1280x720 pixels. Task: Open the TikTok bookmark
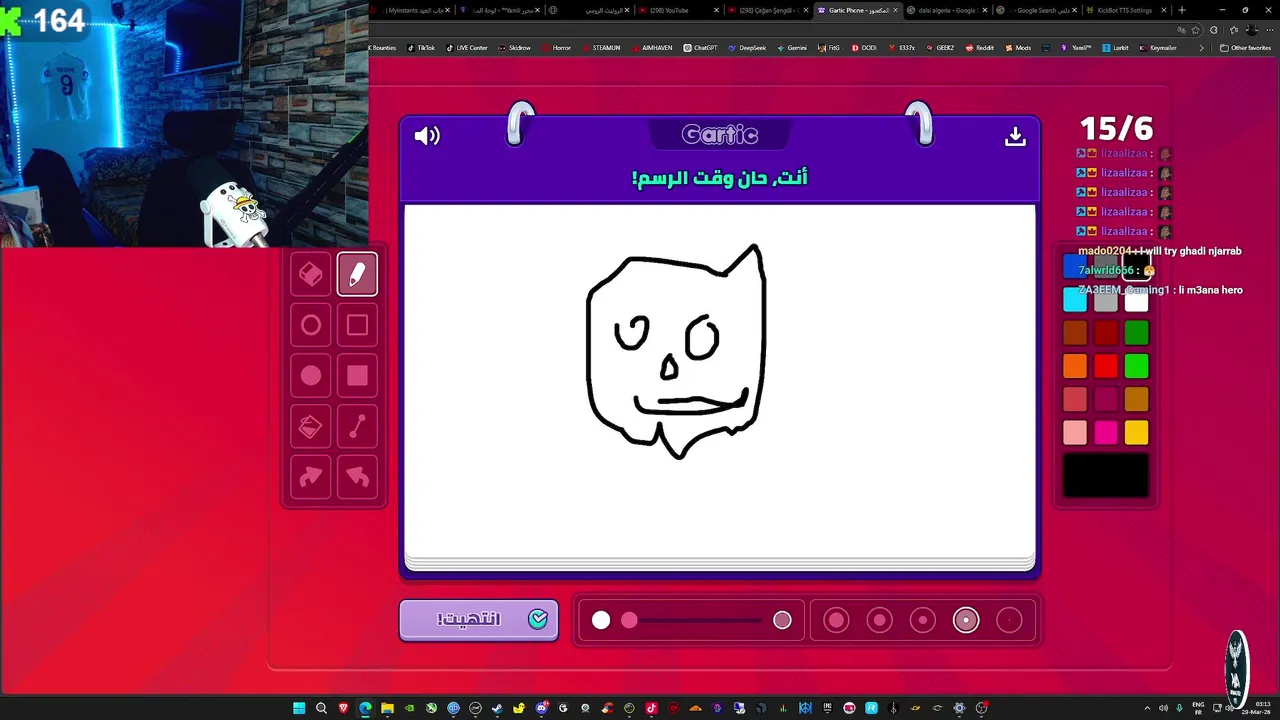pyautogui.click(x=421, y=48)
